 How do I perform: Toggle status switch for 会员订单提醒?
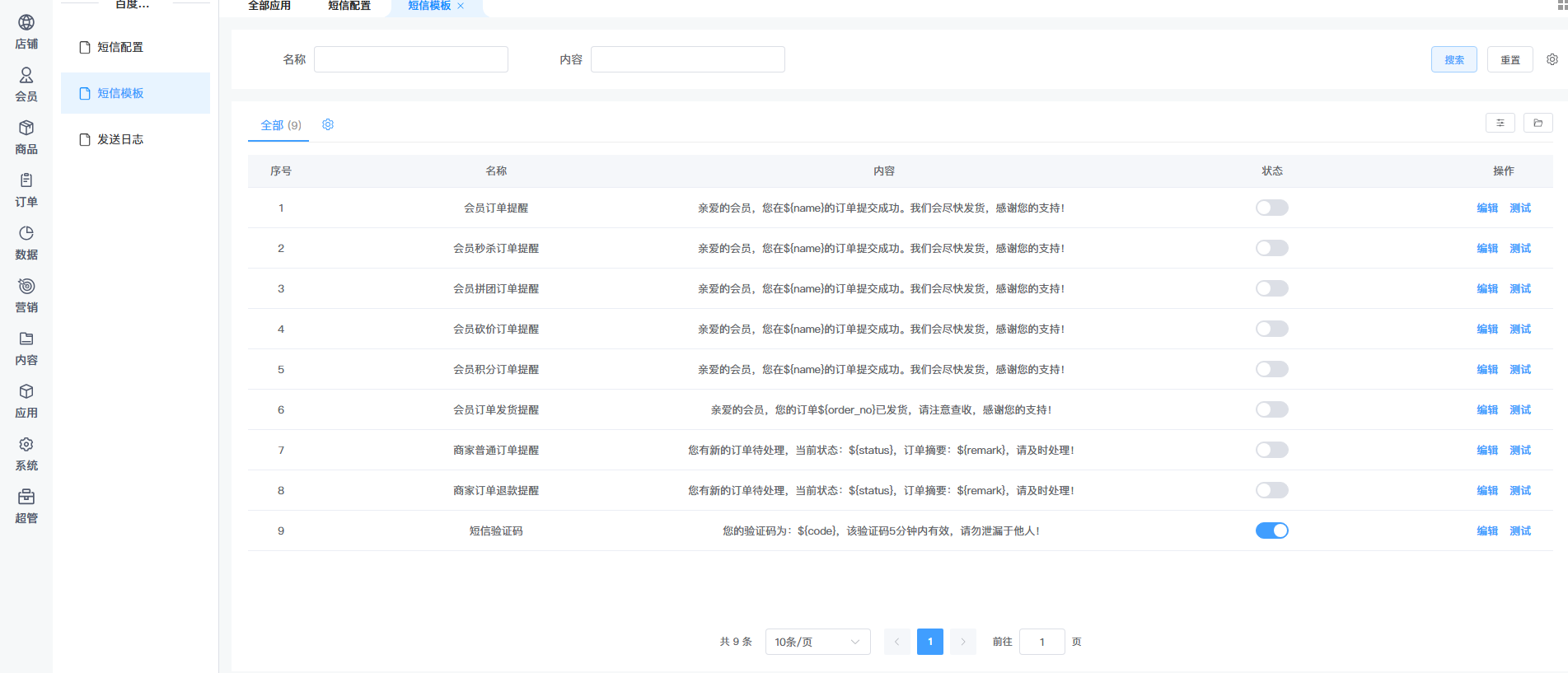[x=1272, y=208]
